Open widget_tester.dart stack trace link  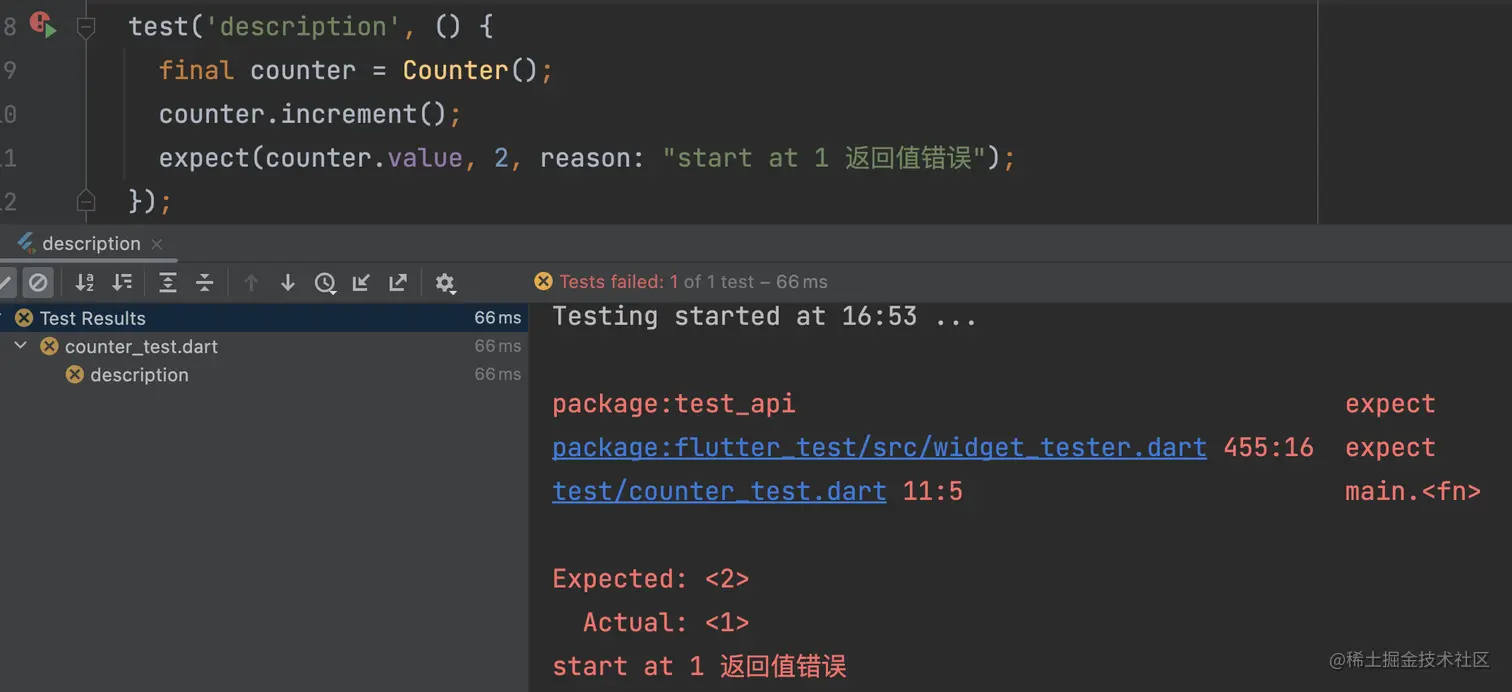click(x=879, y=447)
